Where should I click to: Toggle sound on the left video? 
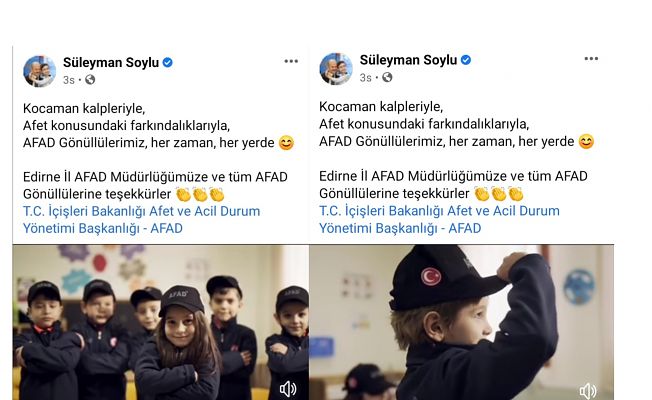288,389
